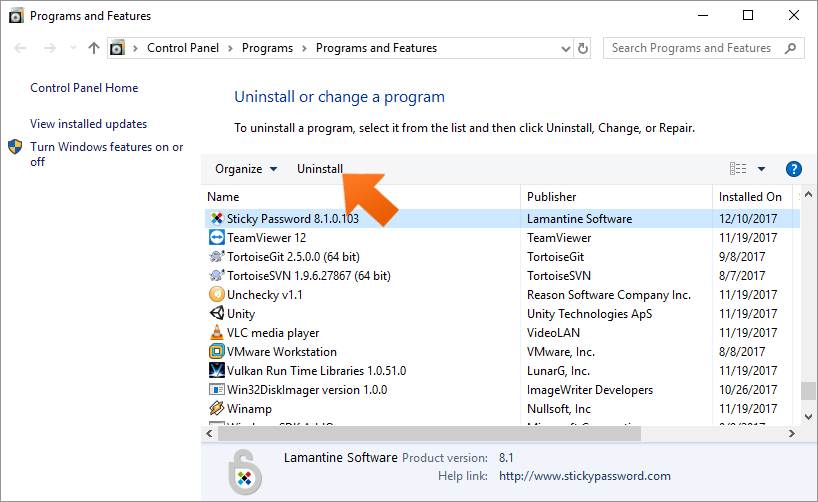
Task: Expand breadcrumb arrow after Control Panel
Action: (x=230, y=49)
